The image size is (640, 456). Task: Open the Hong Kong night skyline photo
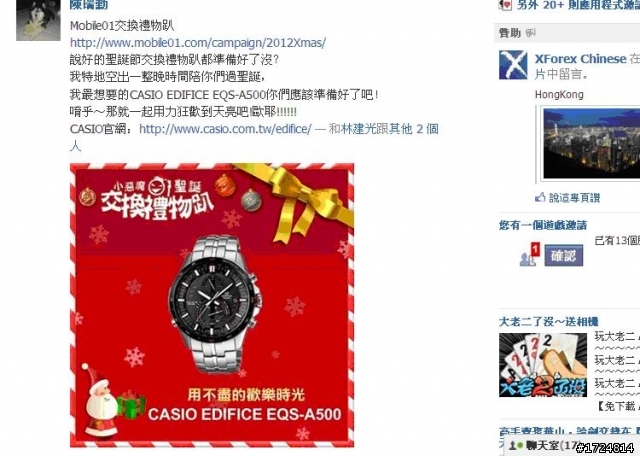[x=591, y=143]
